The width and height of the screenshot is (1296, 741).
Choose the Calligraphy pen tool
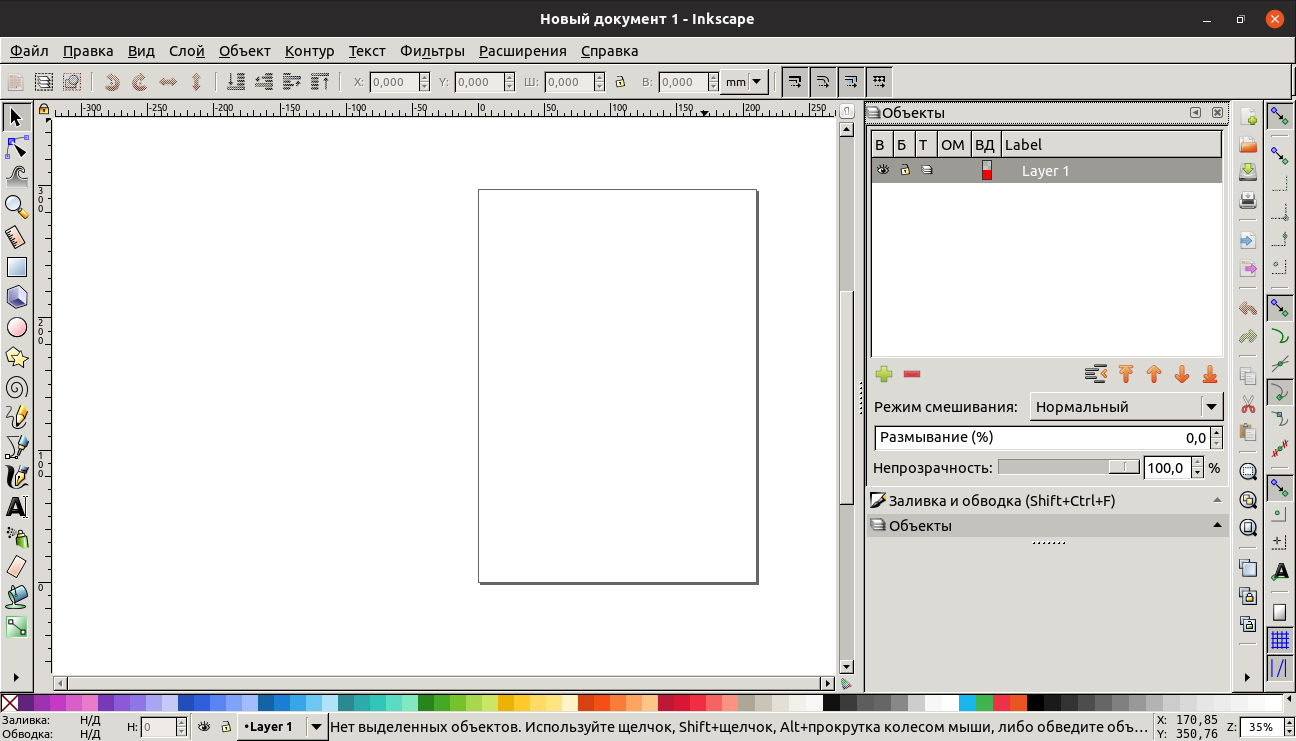tap(15, 477)
